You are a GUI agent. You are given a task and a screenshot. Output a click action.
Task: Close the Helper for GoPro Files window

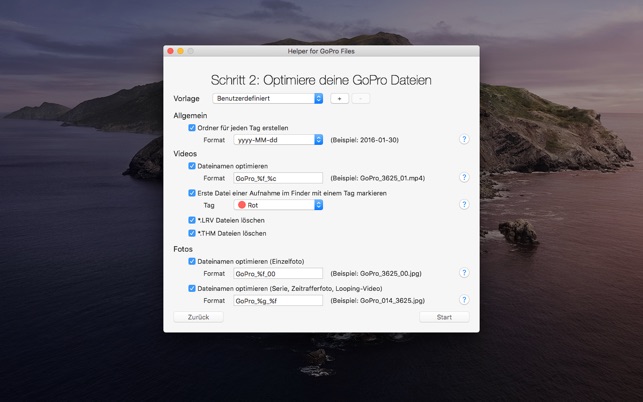pyautogui.click(x=170, y=51)
